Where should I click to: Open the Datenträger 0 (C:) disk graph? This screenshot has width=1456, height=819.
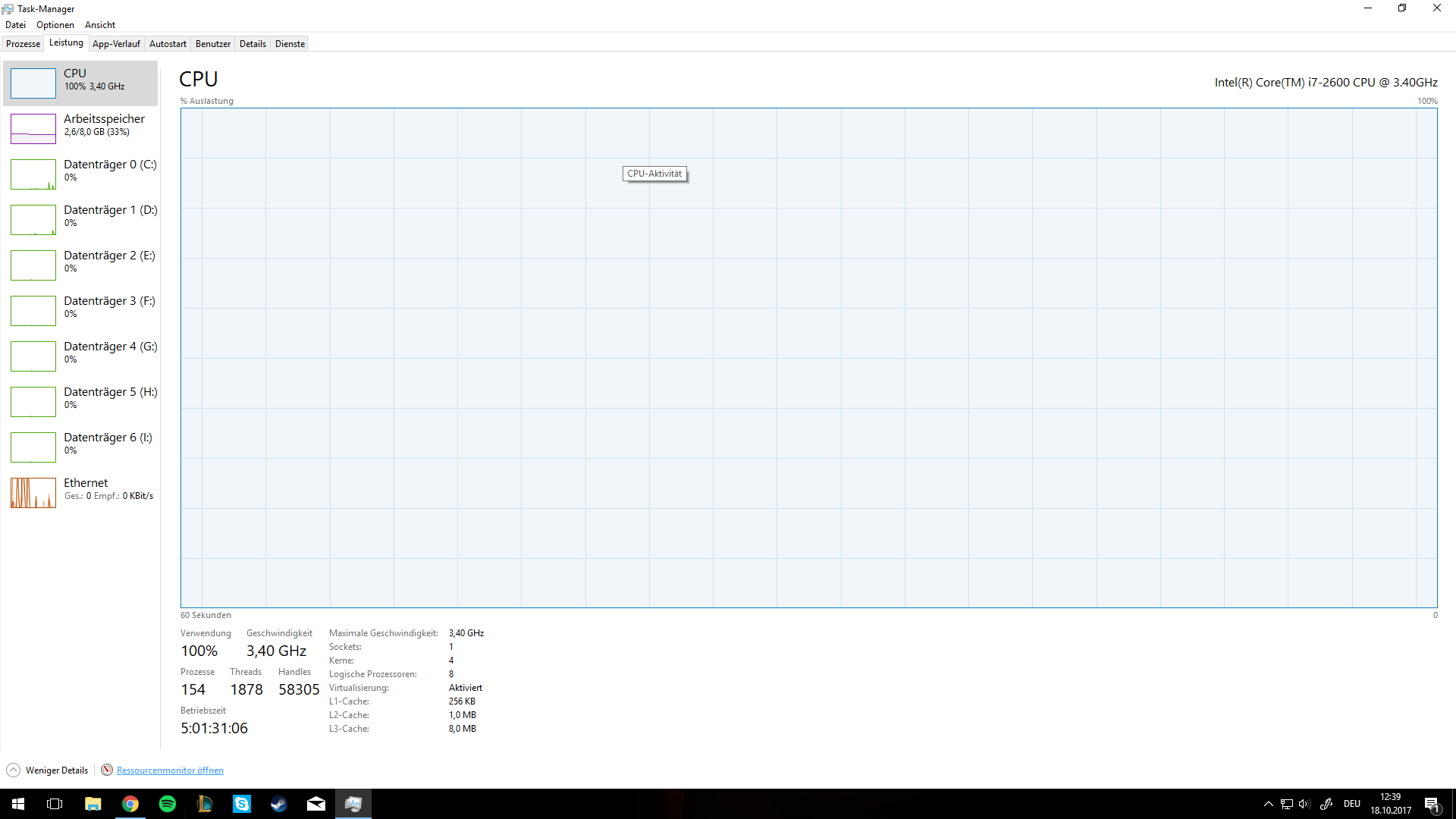tap(33, 174)
